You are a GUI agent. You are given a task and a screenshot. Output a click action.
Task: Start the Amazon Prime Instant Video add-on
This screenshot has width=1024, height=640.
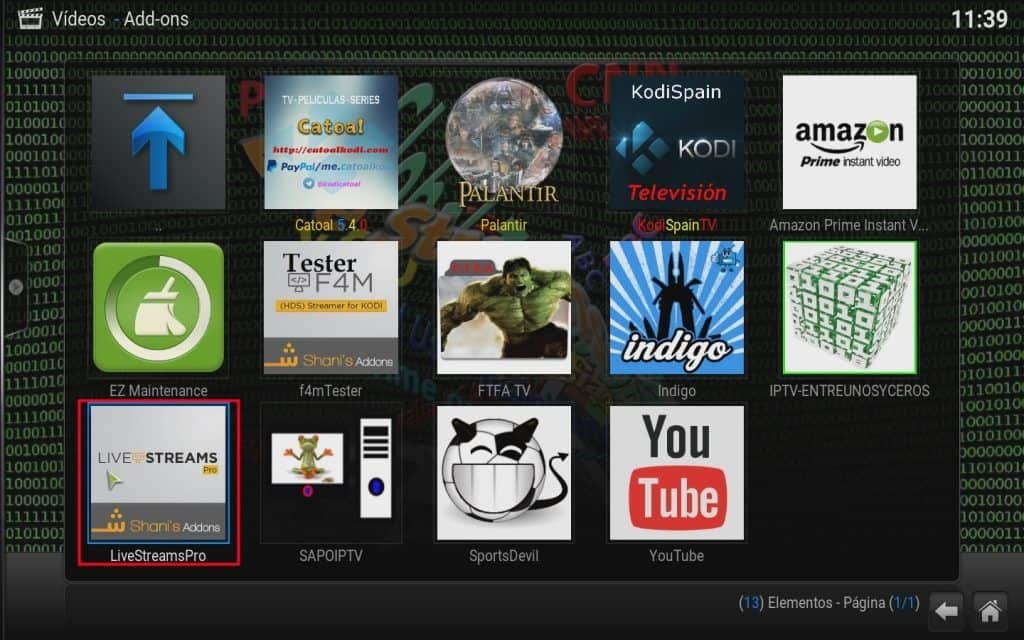tap(849, 140)
